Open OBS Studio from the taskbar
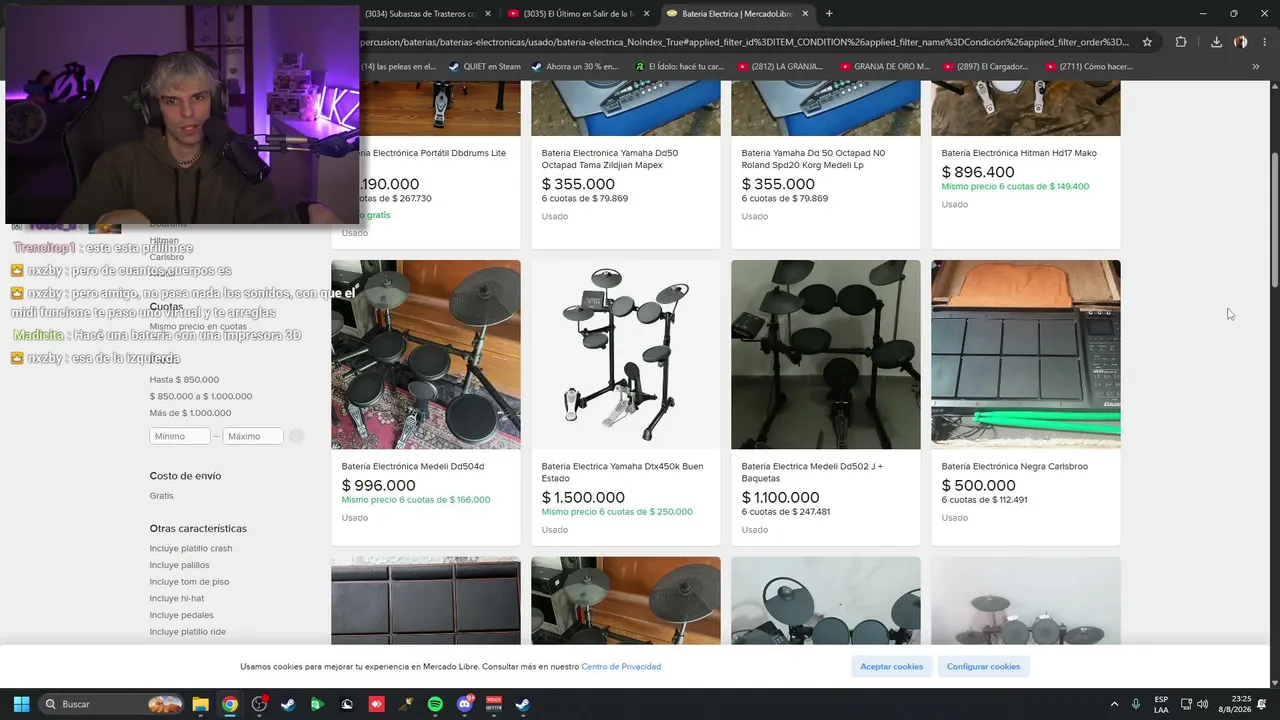The image size is (1280, 720). [x=259, y=704]
